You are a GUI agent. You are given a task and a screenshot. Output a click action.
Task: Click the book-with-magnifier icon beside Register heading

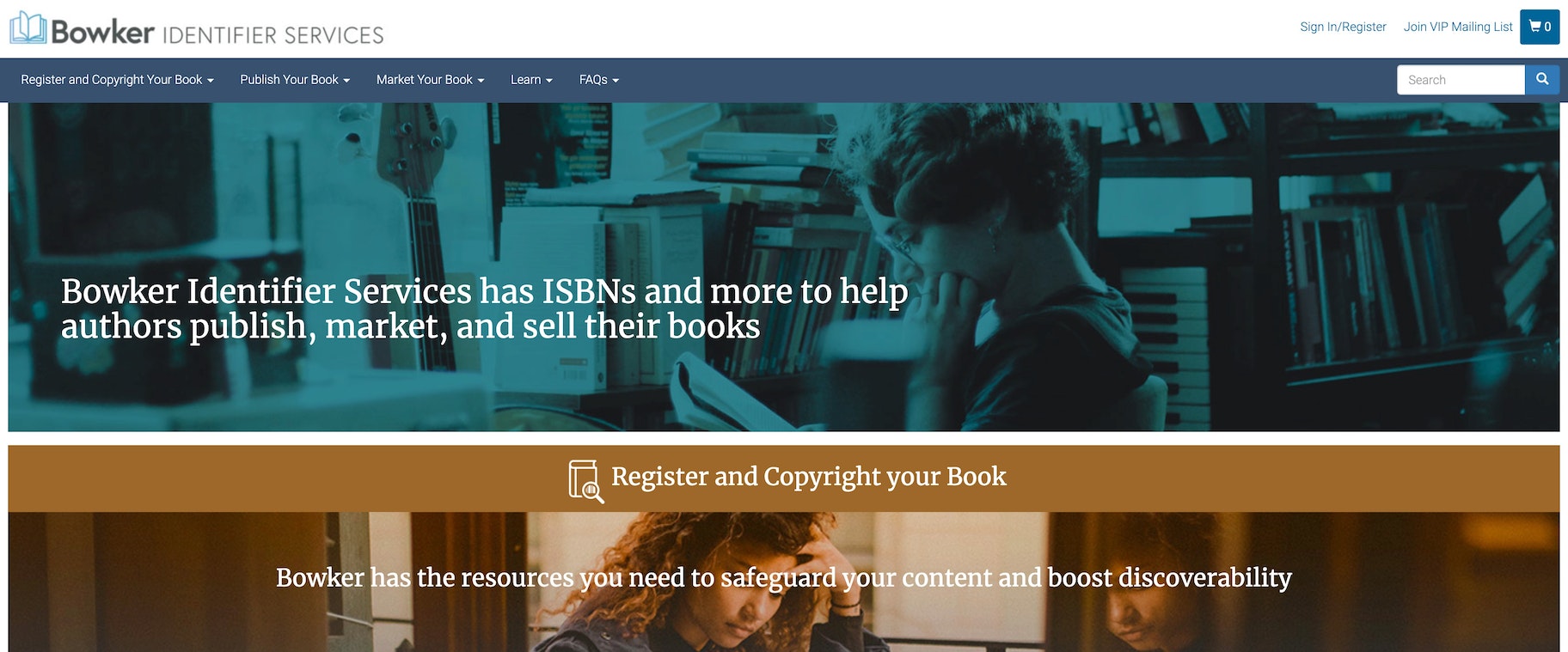pyautogui.click(x=586, y=480)
